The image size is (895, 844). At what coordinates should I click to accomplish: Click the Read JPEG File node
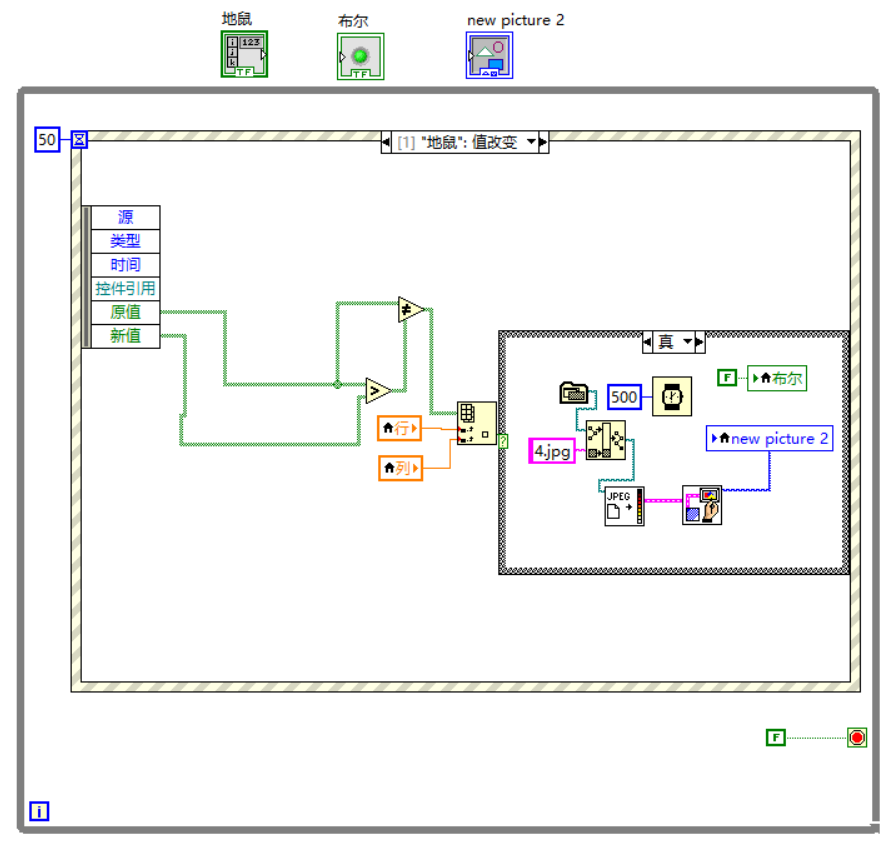[624, 506]
